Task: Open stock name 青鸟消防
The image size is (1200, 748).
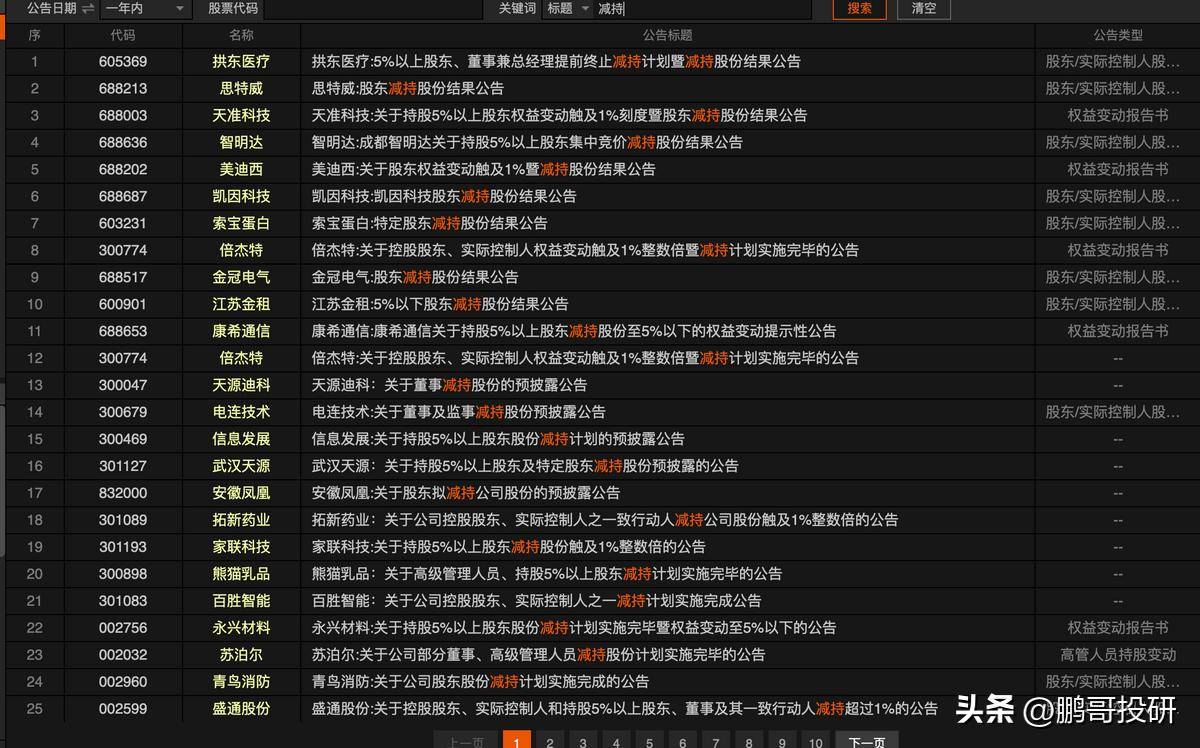Action: (x=241, y=682)
